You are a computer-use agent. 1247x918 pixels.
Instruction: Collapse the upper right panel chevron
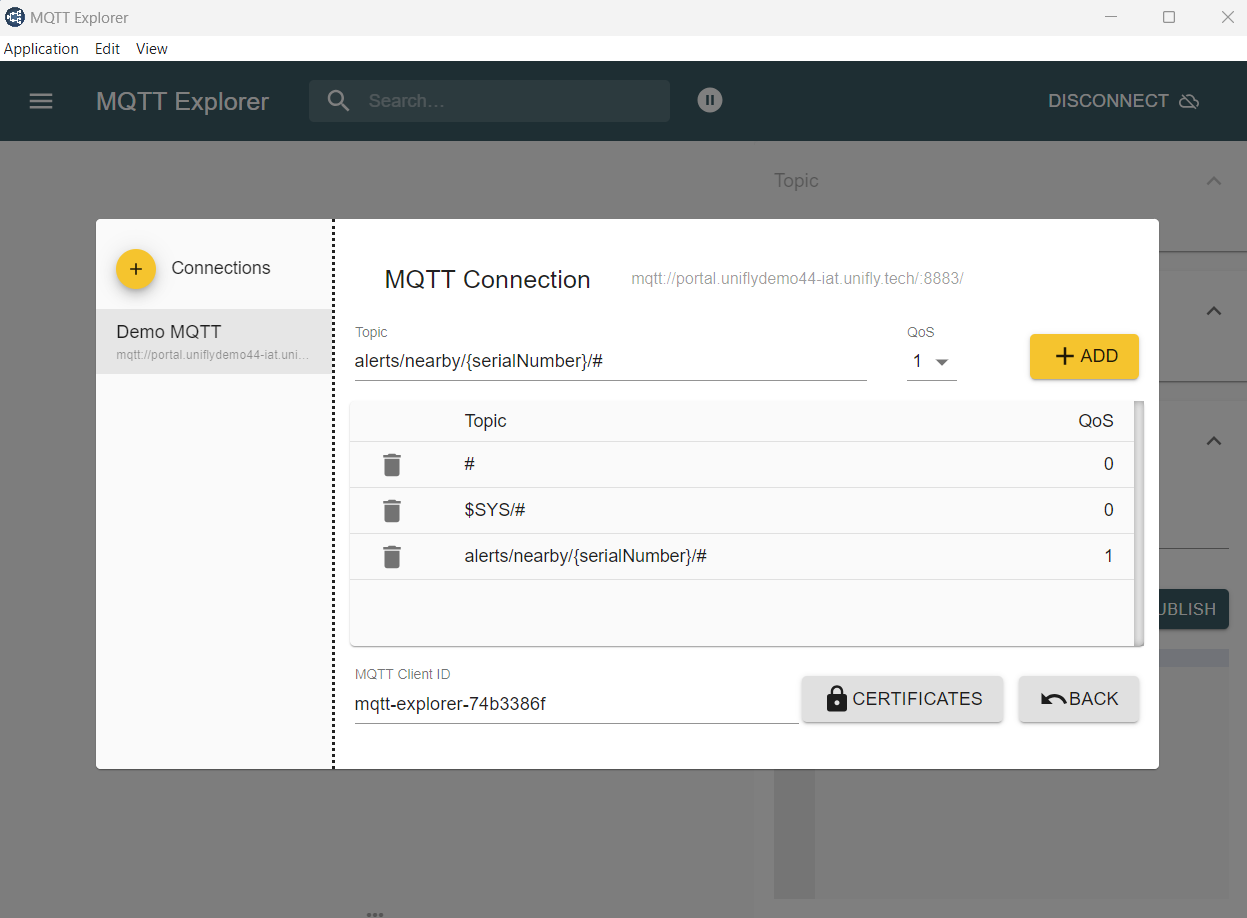pos(1213,312)
